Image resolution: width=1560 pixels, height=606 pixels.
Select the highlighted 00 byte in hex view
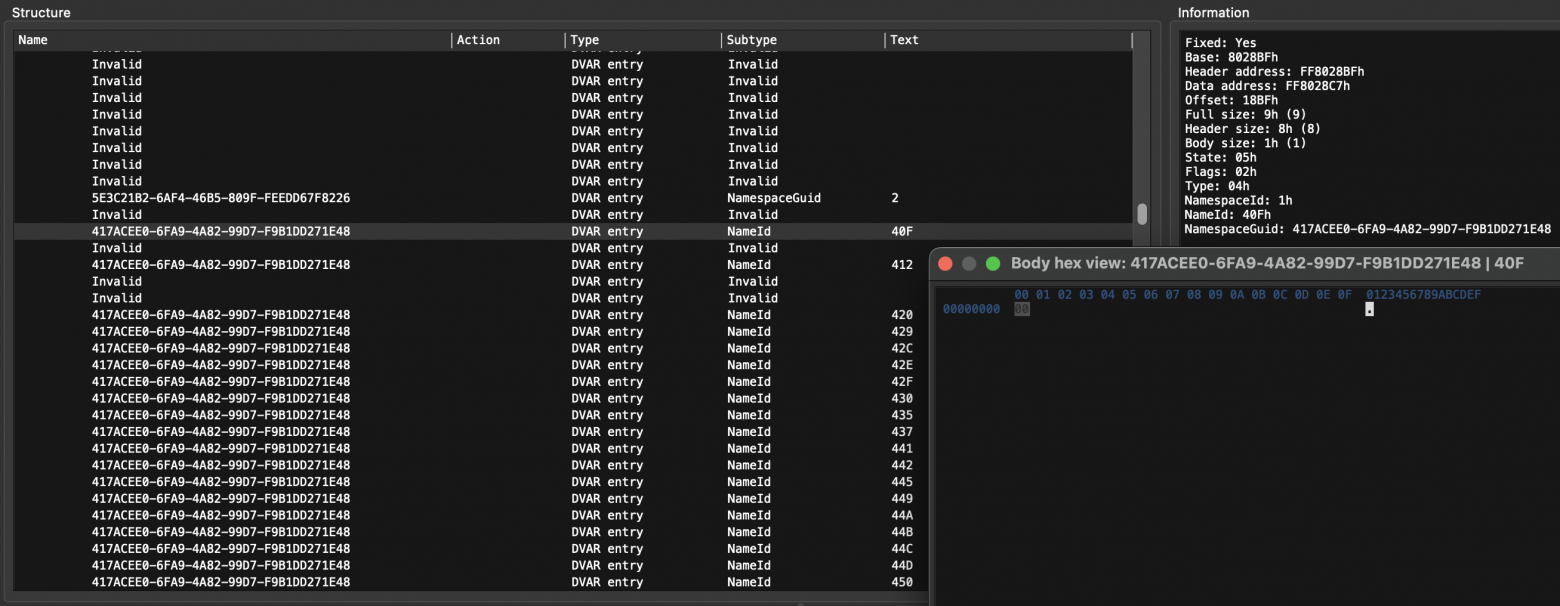[1021, 310]
